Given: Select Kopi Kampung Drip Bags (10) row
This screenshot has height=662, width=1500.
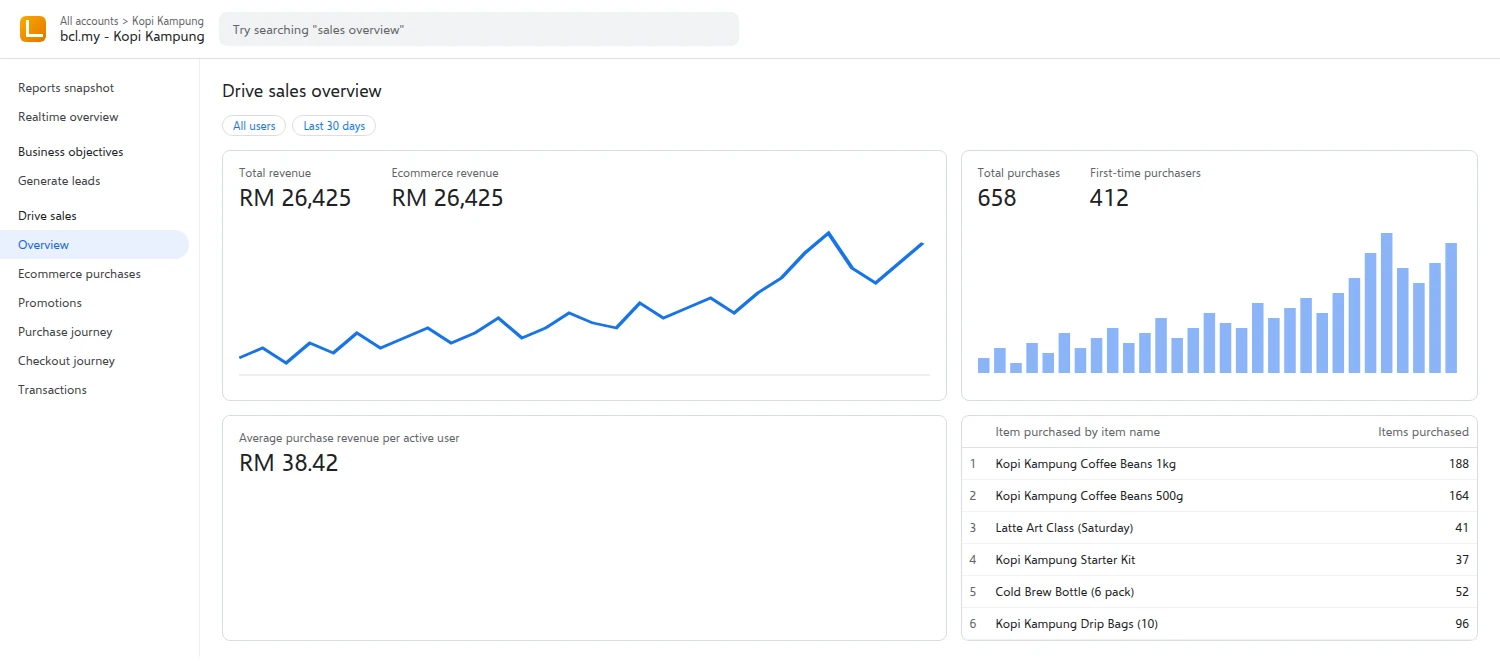Looking at the screenshot, I should 1219,624.
